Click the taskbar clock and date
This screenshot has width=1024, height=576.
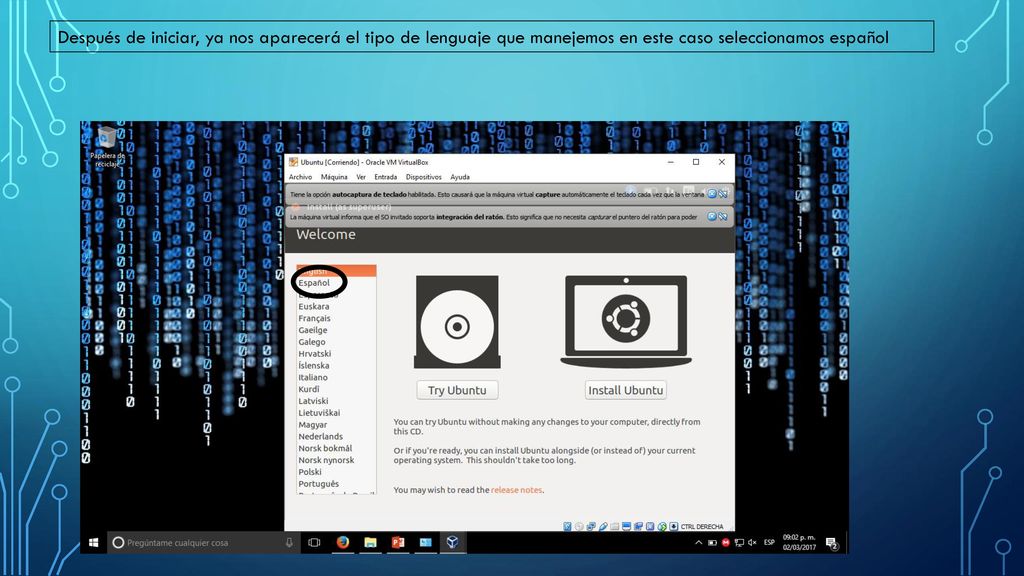[799, 542]
